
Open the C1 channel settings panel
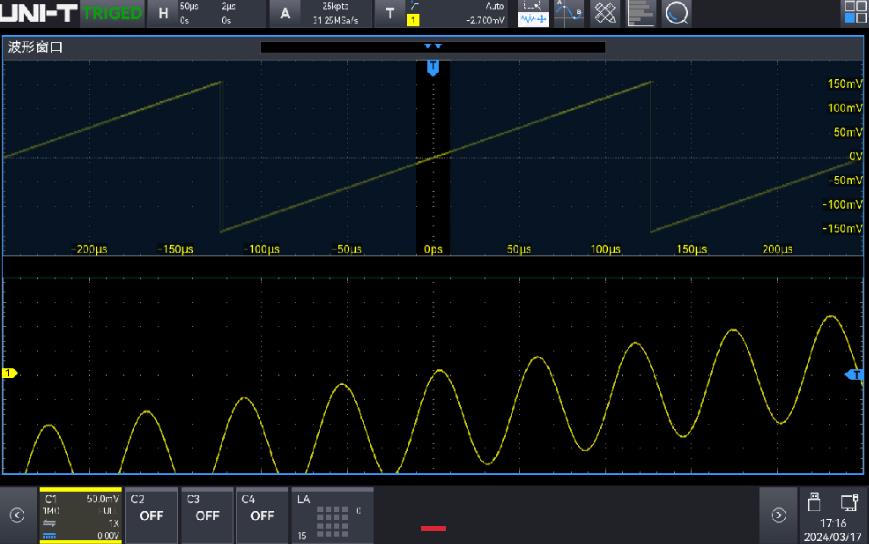(x=79, y=515)
